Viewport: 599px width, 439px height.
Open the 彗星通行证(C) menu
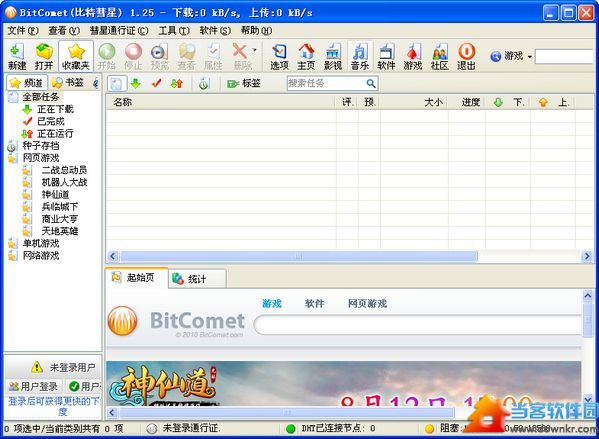pos(119,31)
